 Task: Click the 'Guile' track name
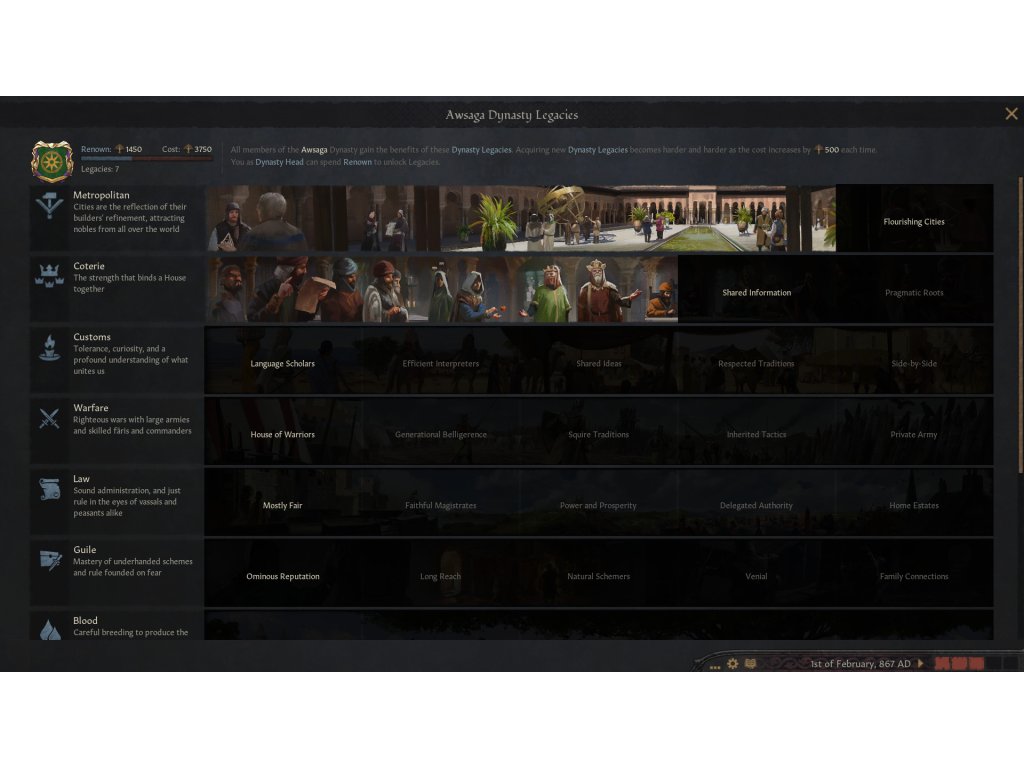(85, 550)
